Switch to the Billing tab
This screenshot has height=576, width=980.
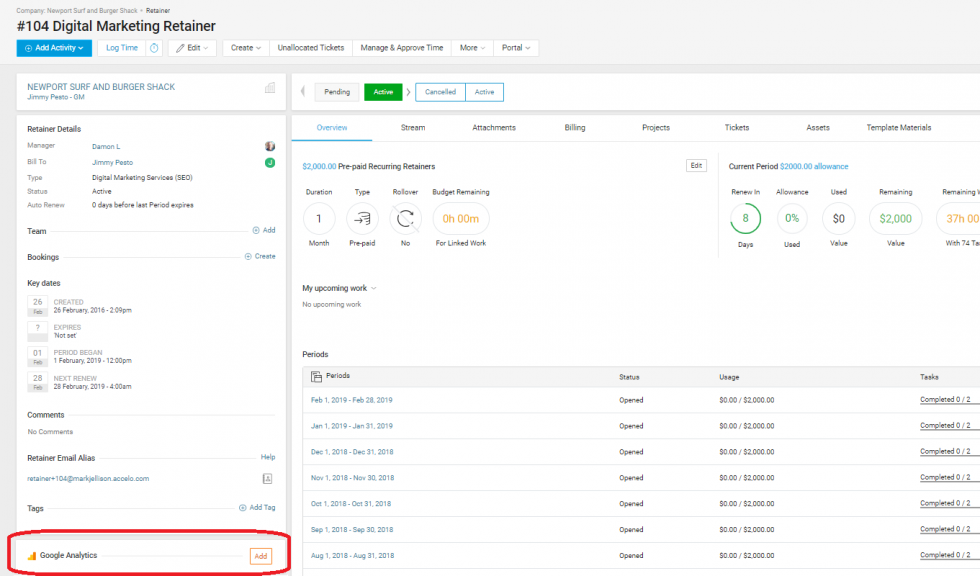575,128
